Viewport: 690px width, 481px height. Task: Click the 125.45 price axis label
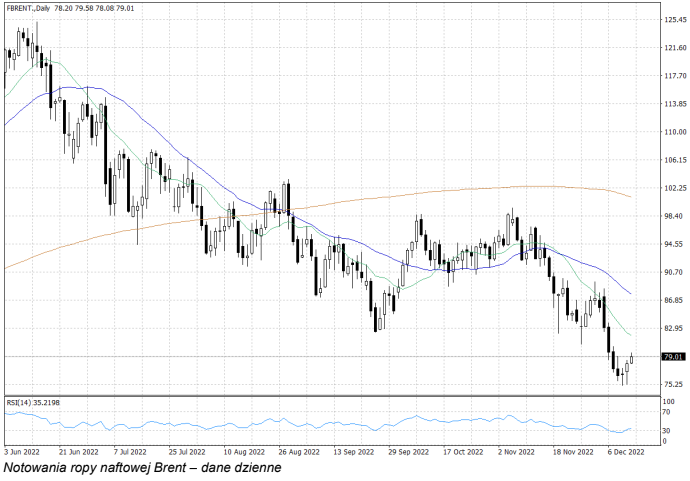[x=674, y=20]
